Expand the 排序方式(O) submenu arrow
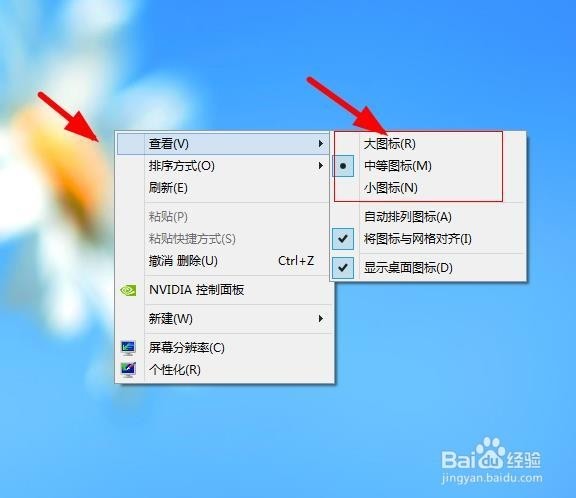 [x=321, y=166]
